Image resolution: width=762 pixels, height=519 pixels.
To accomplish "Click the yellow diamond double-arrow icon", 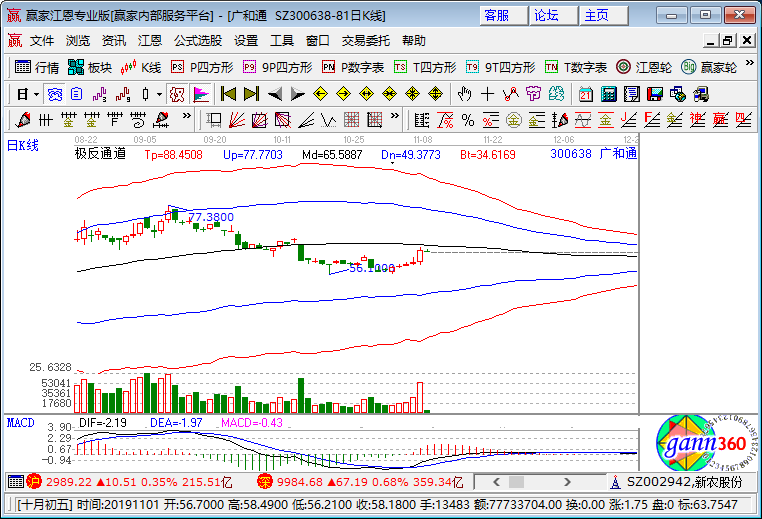I will [x=366, y=94].
